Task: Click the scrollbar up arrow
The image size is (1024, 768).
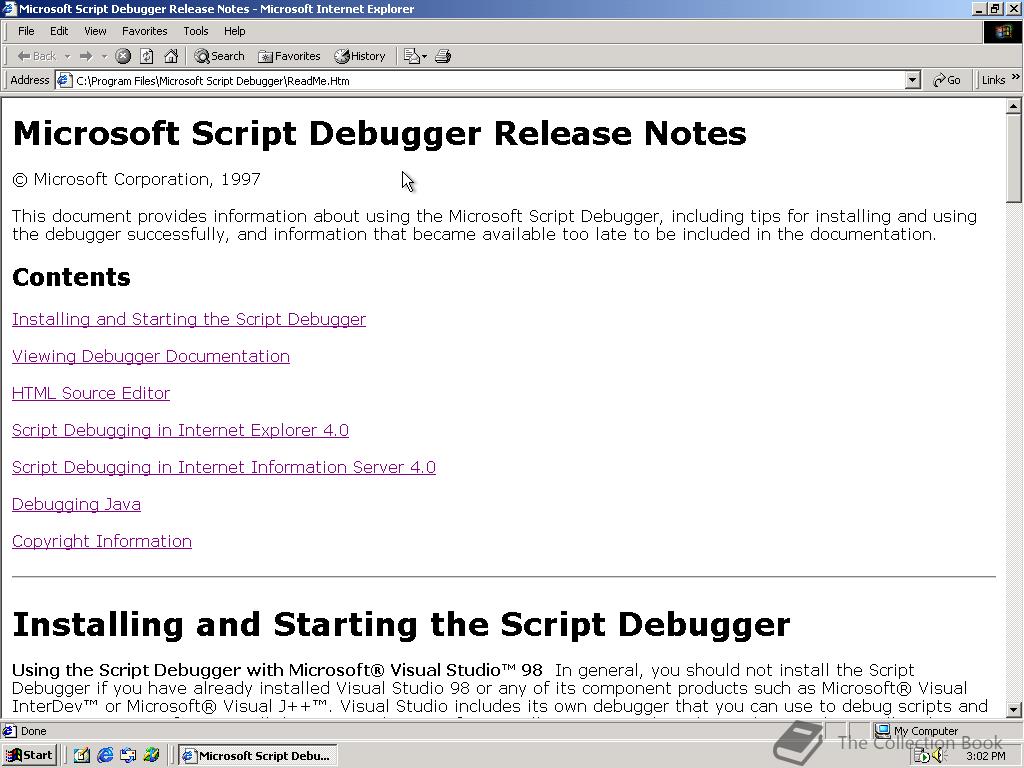Action: (x=1014, y=106)
